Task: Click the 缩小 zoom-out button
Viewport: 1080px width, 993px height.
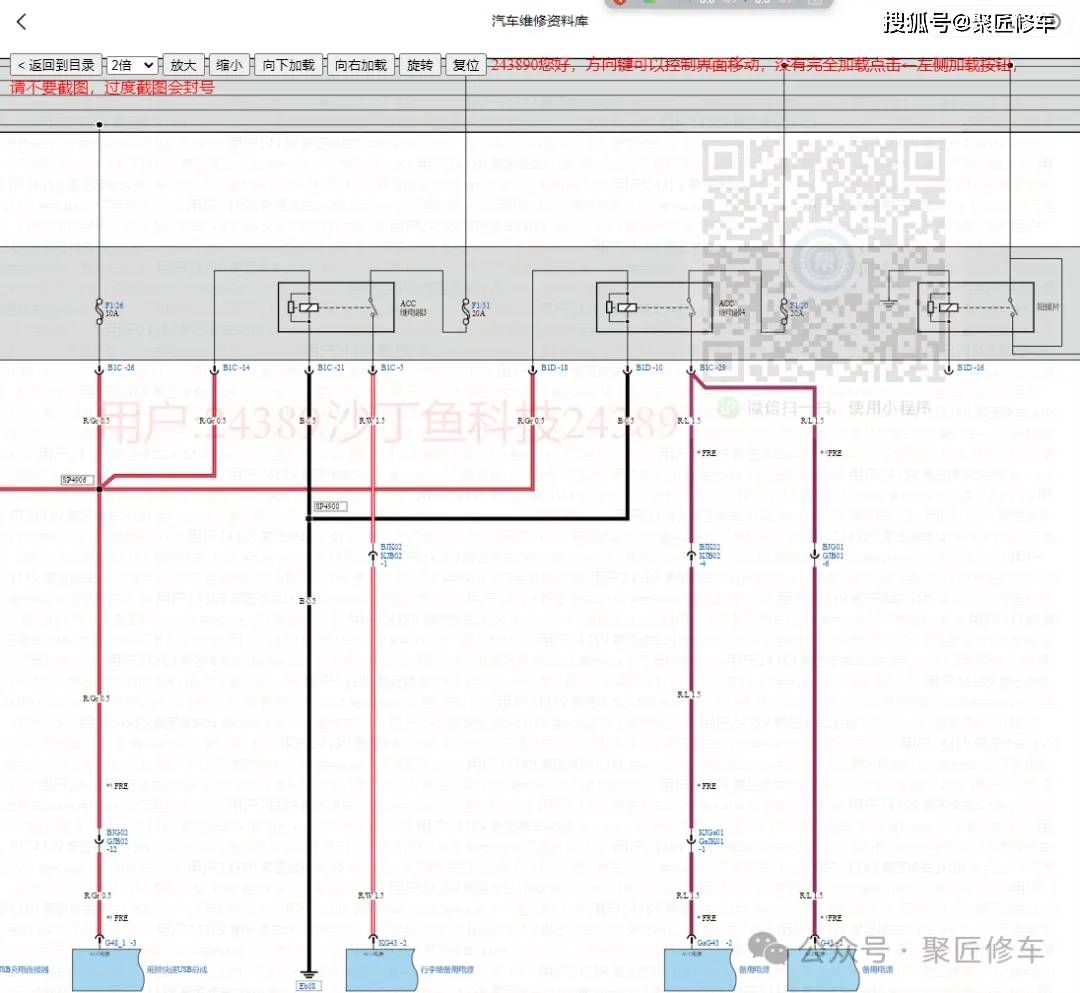Action: (x=229, y=65)
